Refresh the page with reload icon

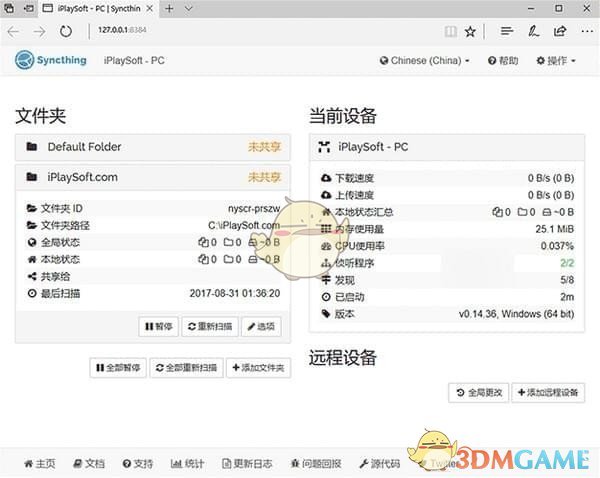pyautogui.click(x=66, y=31)
